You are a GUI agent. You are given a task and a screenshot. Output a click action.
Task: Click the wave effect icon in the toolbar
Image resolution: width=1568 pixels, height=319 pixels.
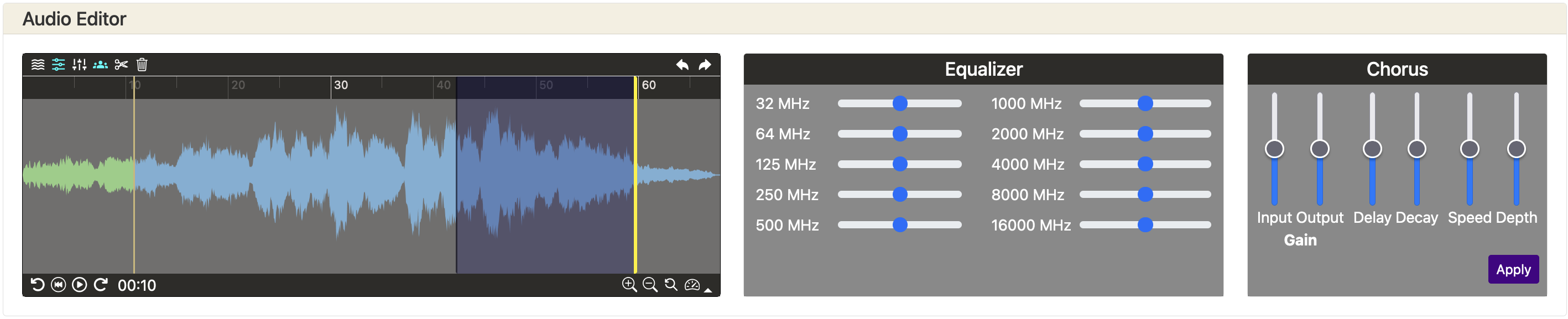click(x=38, y=65)
